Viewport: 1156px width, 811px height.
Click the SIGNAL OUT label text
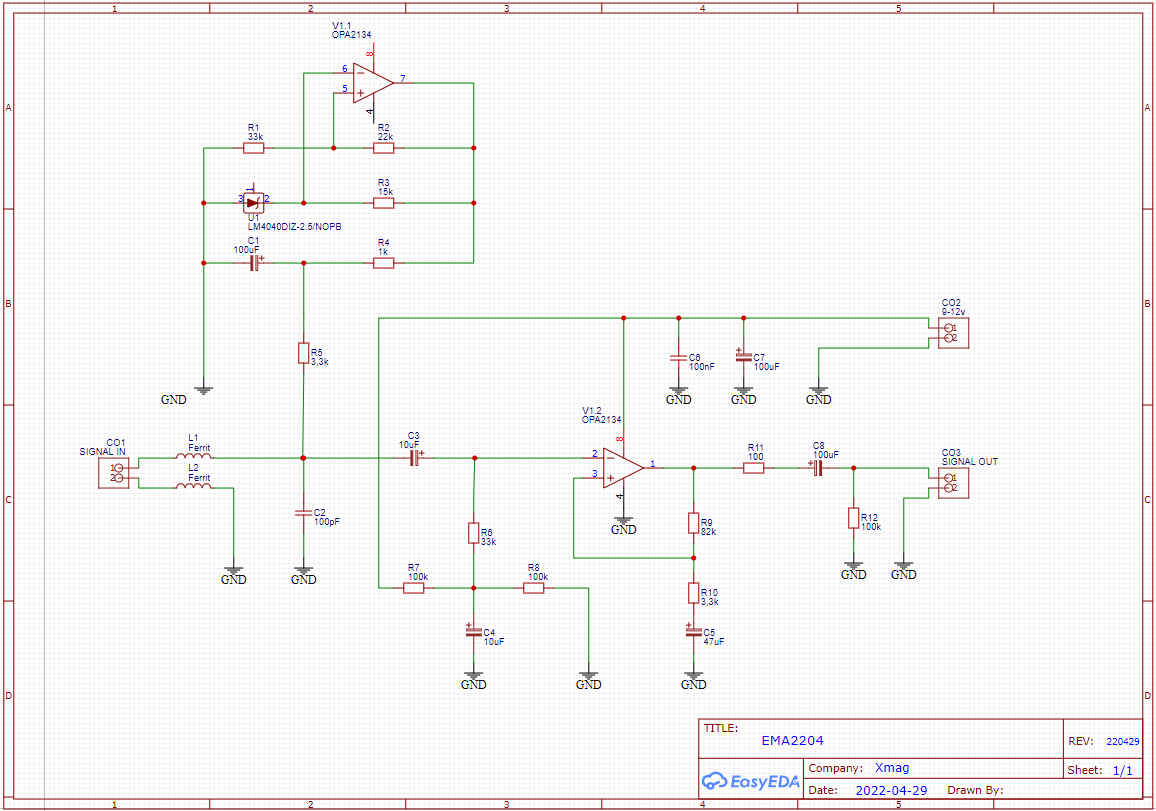969,462
